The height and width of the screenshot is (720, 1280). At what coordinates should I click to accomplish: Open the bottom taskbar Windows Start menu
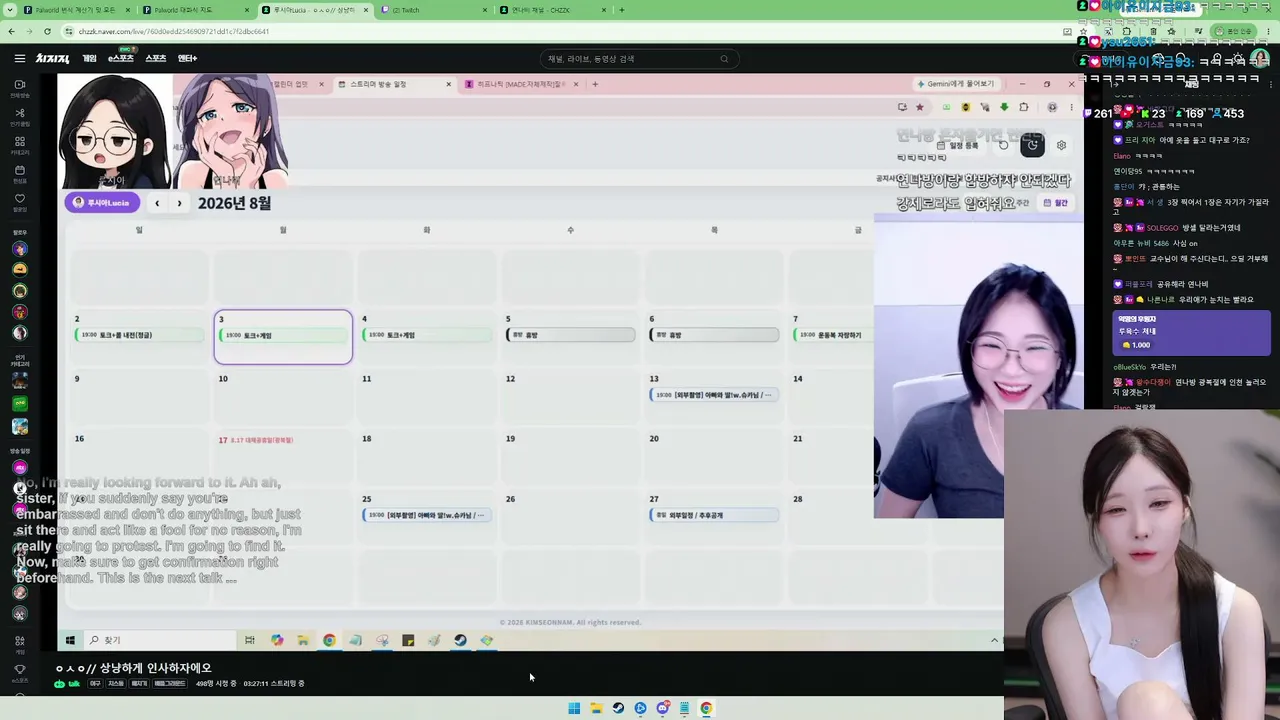pos(574,708)
